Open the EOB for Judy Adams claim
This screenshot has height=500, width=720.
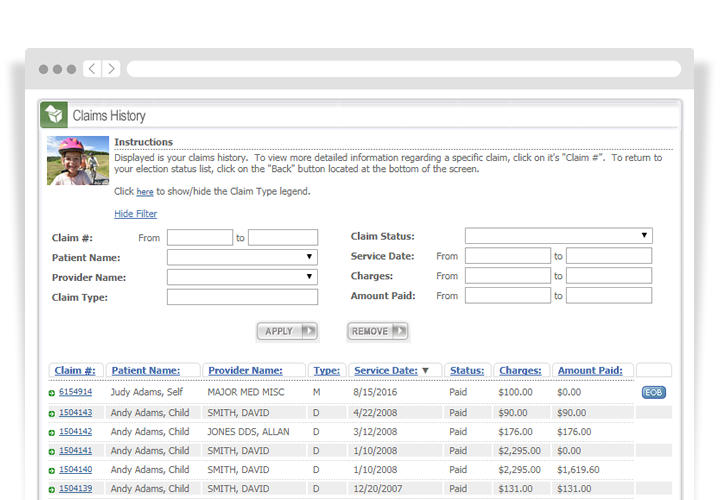click(x=653, y=393)
